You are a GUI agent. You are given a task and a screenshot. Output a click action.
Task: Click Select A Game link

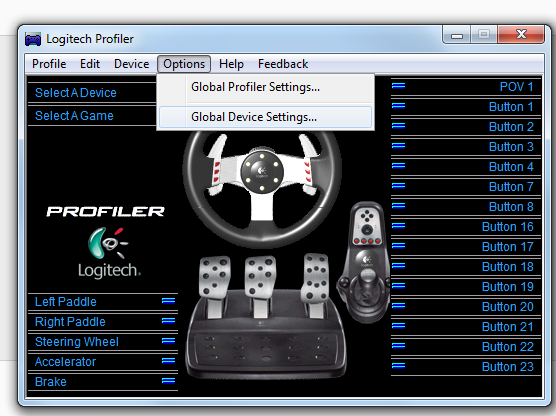74,116
